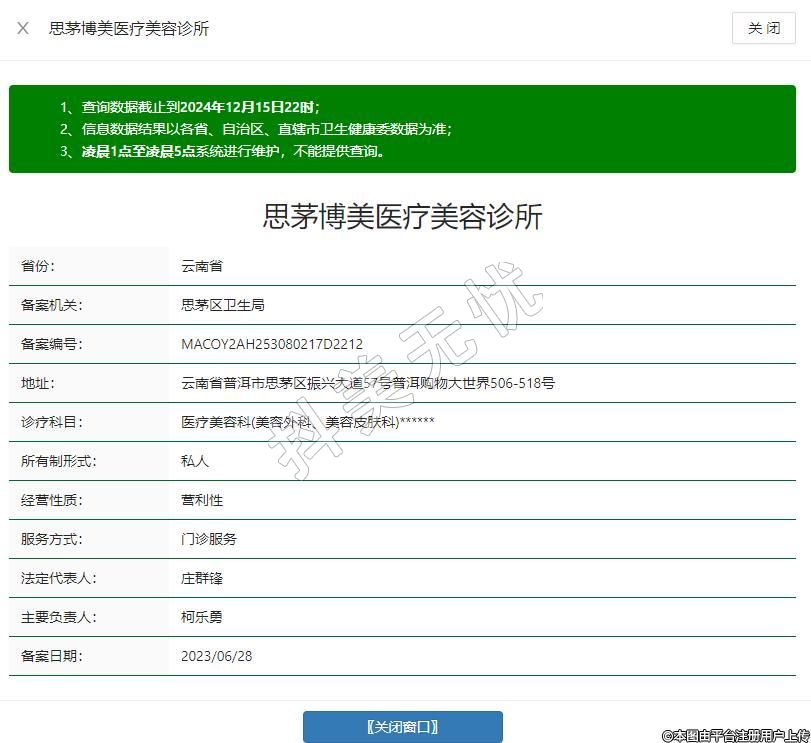Select the province value 云南省
This screenshot has height=743, width=811.
coord(202,266)
